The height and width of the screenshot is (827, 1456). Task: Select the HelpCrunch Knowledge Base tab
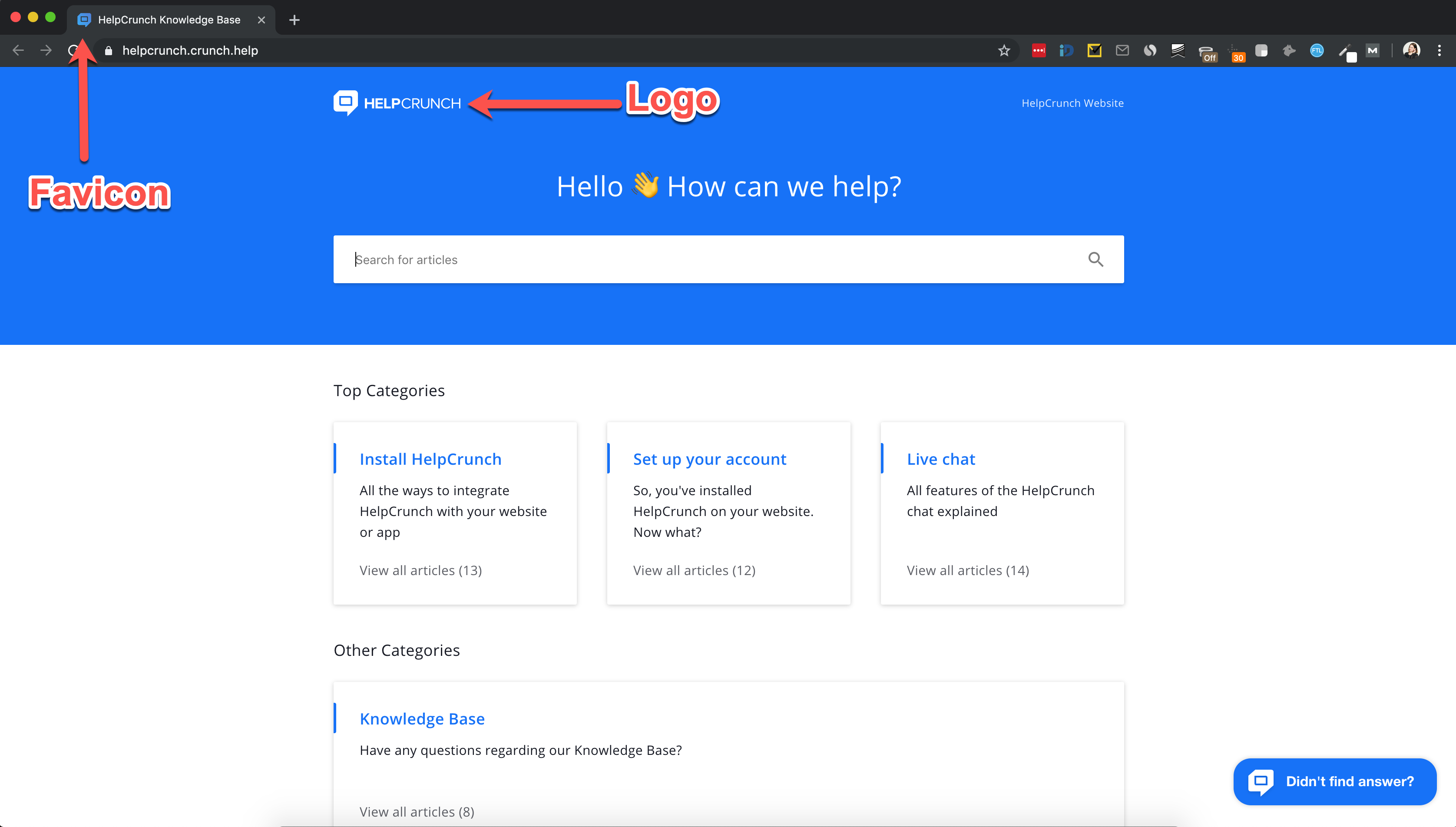171,20
